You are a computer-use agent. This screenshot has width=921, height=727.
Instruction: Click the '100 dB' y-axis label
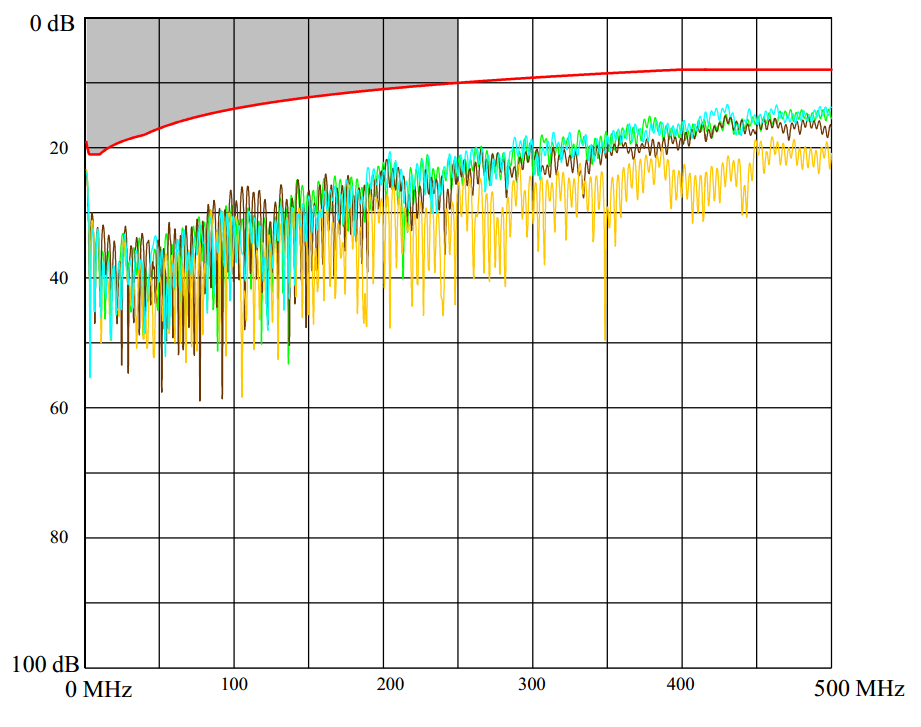pyautogui.click(x=45, y=664)
